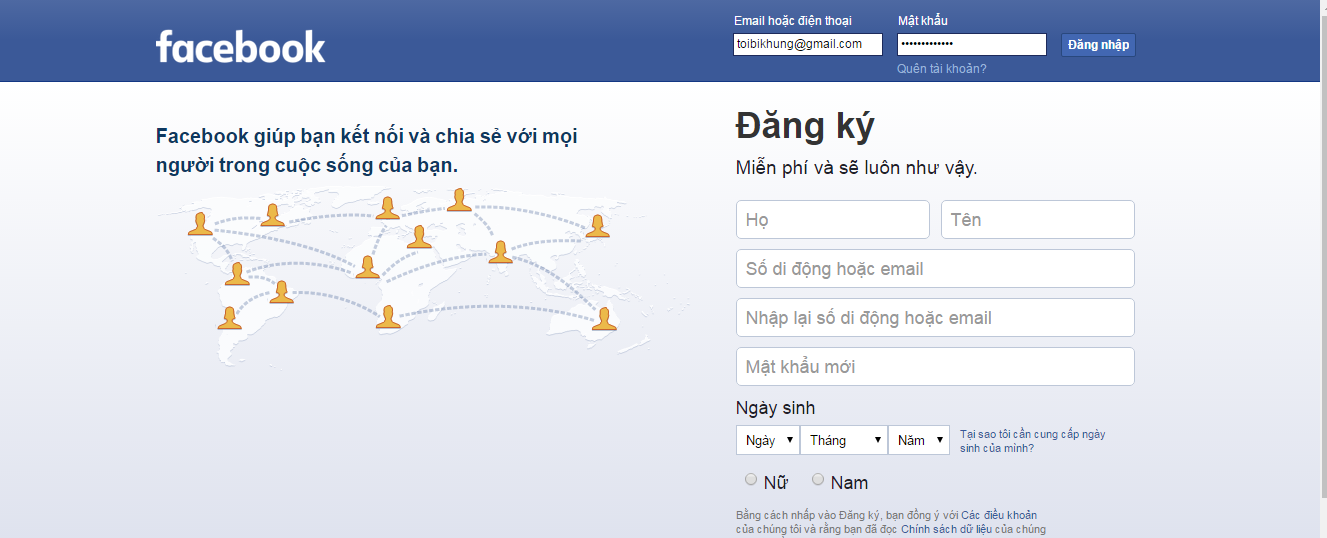Click the Tên first name input field

(1038, 219)
